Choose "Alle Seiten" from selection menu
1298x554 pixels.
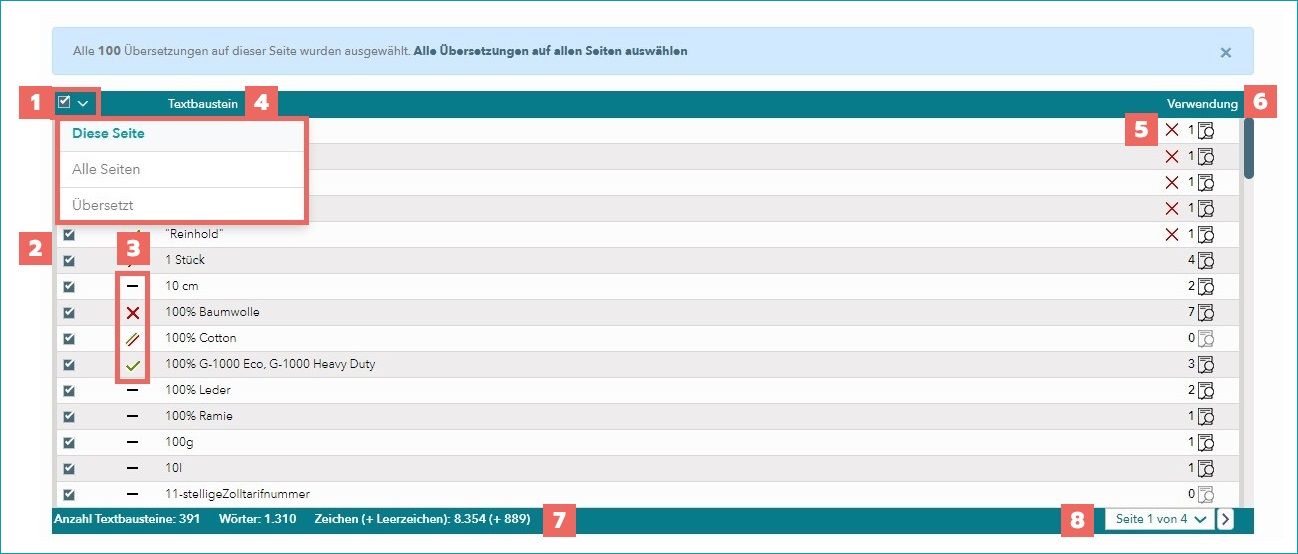click(181, 170)
